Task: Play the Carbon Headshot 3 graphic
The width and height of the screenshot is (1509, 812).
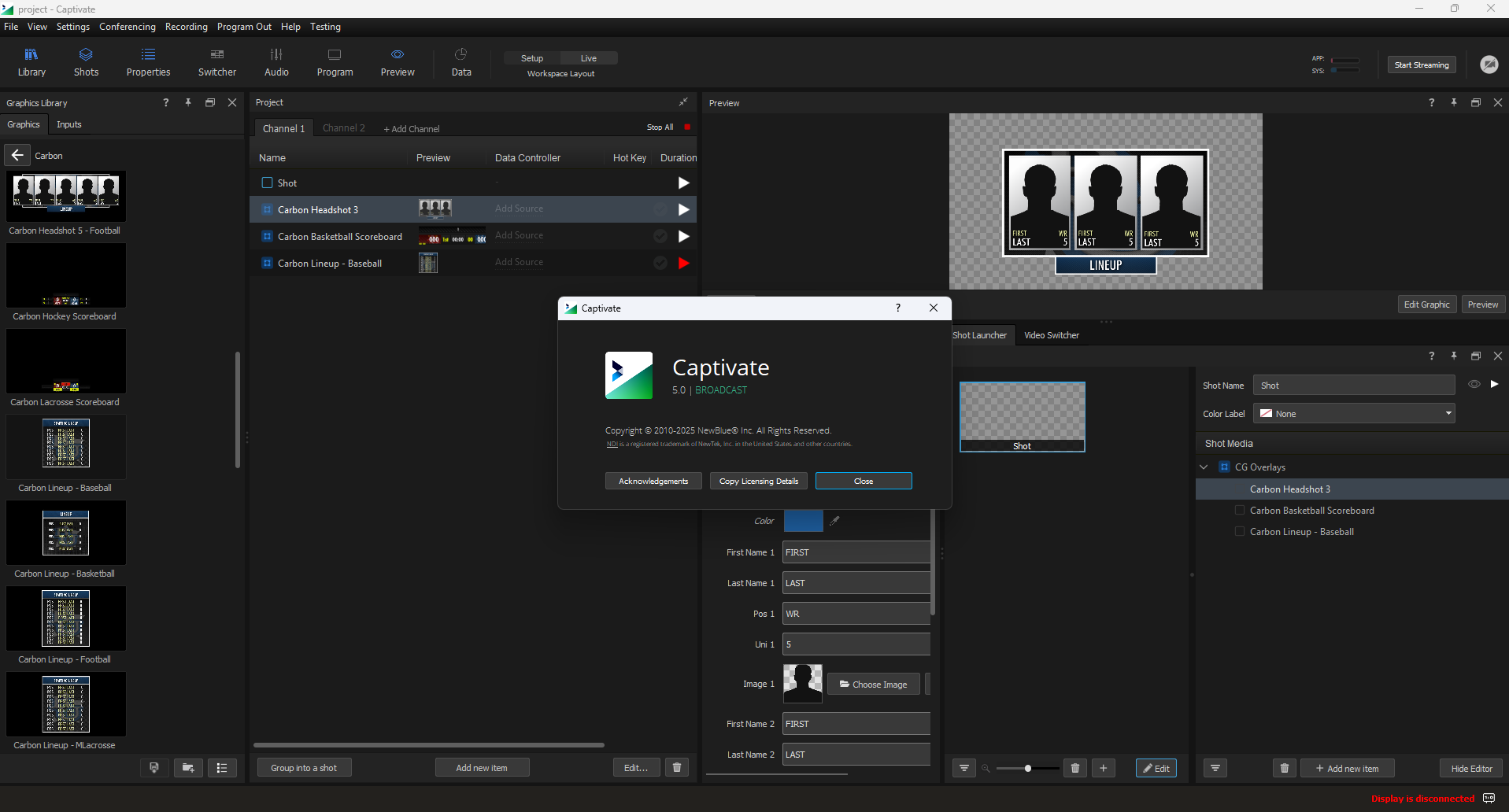Action: 683,209
